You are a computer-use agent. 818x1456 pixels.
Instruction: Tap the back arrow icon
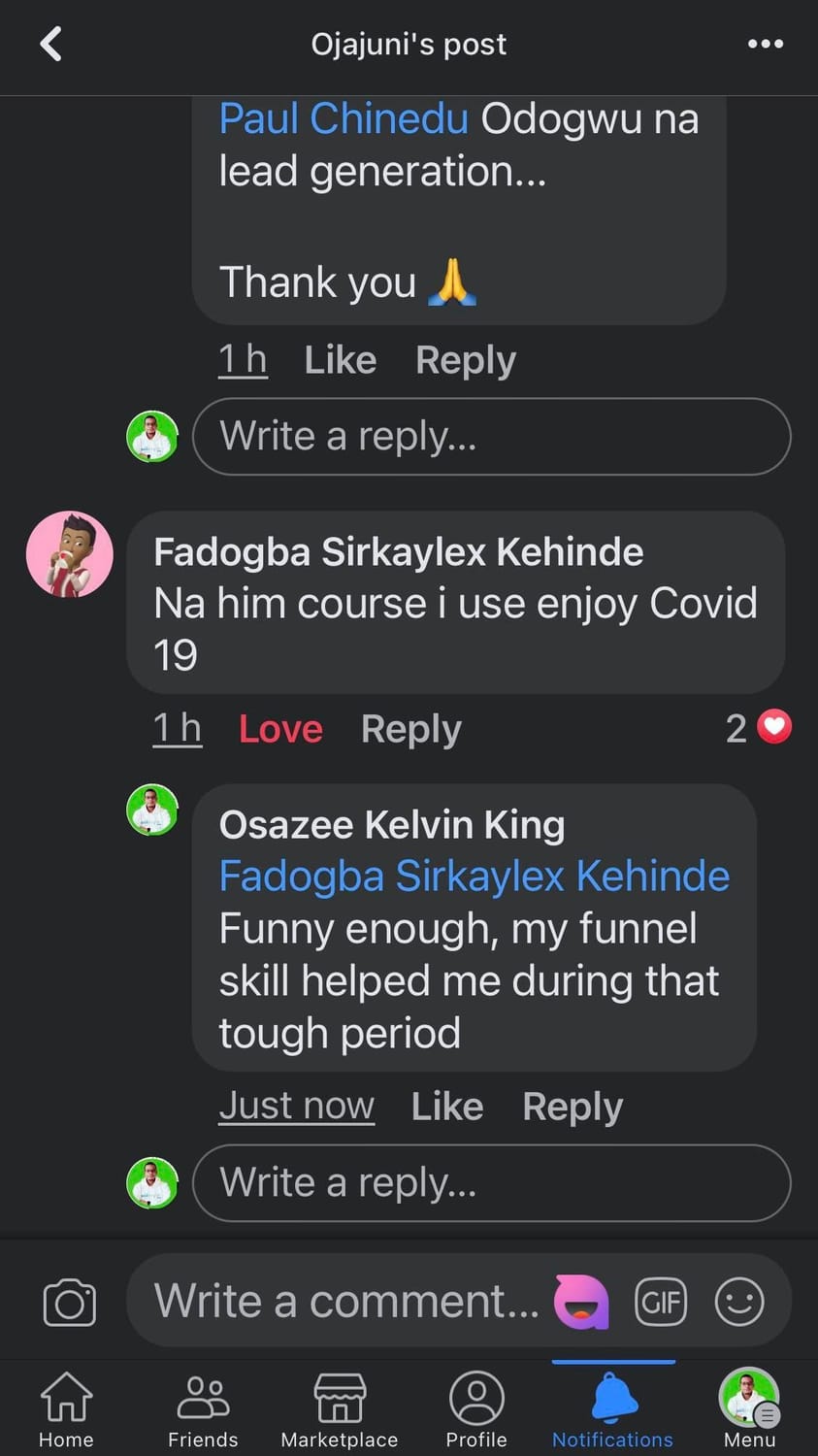50,44
